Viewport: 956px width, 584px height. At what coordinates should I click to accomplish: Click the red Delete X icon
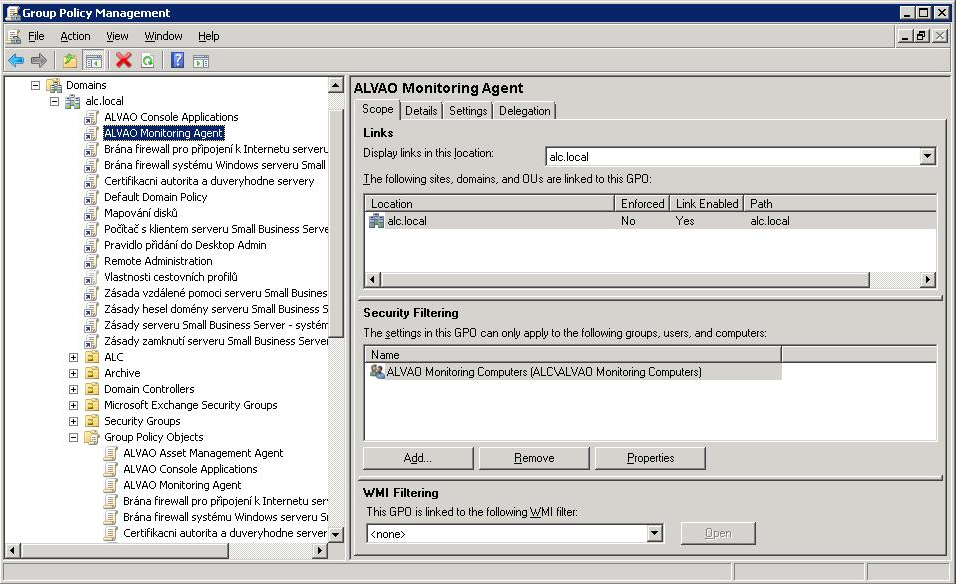[124, 60]
